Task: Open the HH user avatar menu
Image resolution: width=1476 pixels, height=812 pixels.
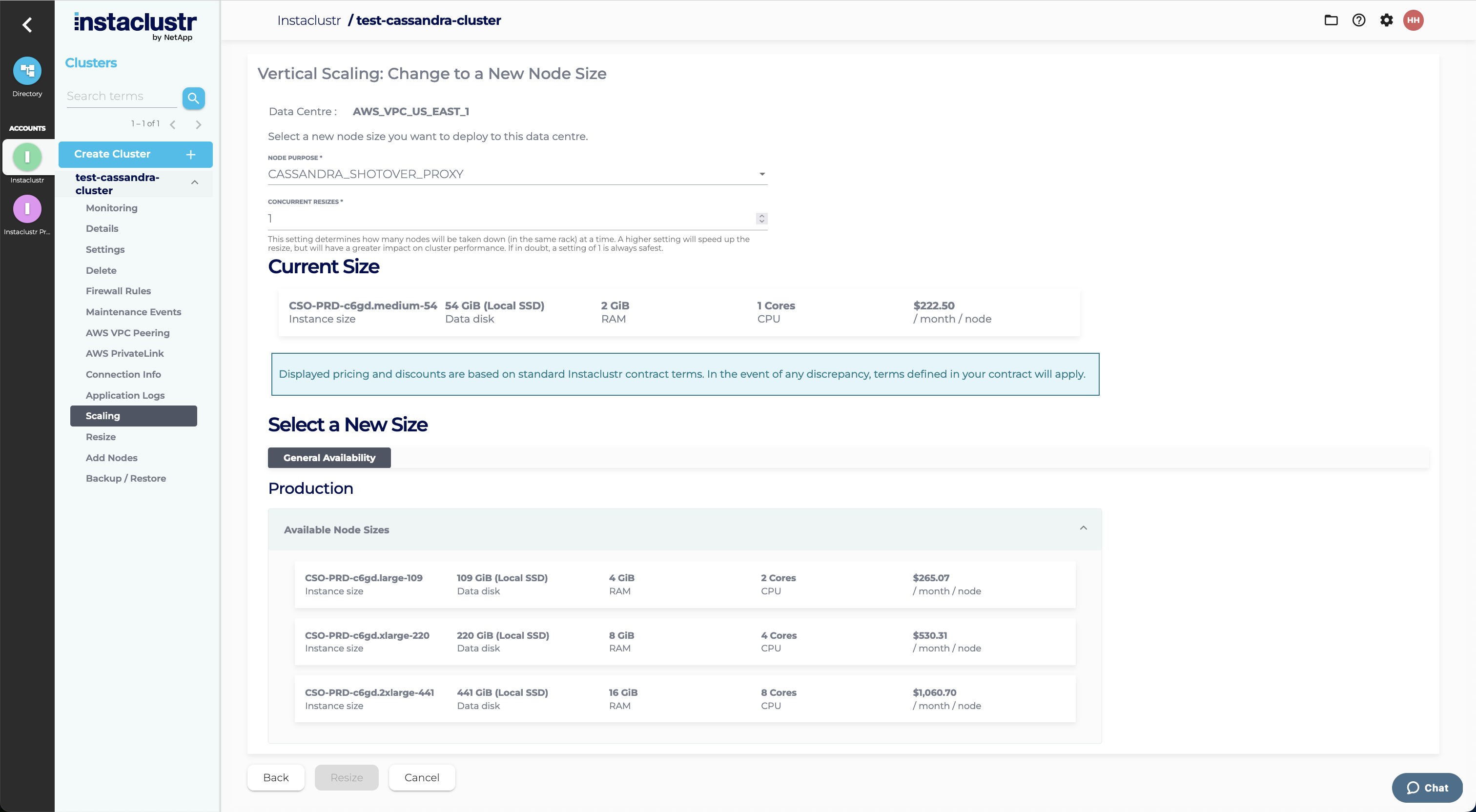Action: [x=1413, y=20]
